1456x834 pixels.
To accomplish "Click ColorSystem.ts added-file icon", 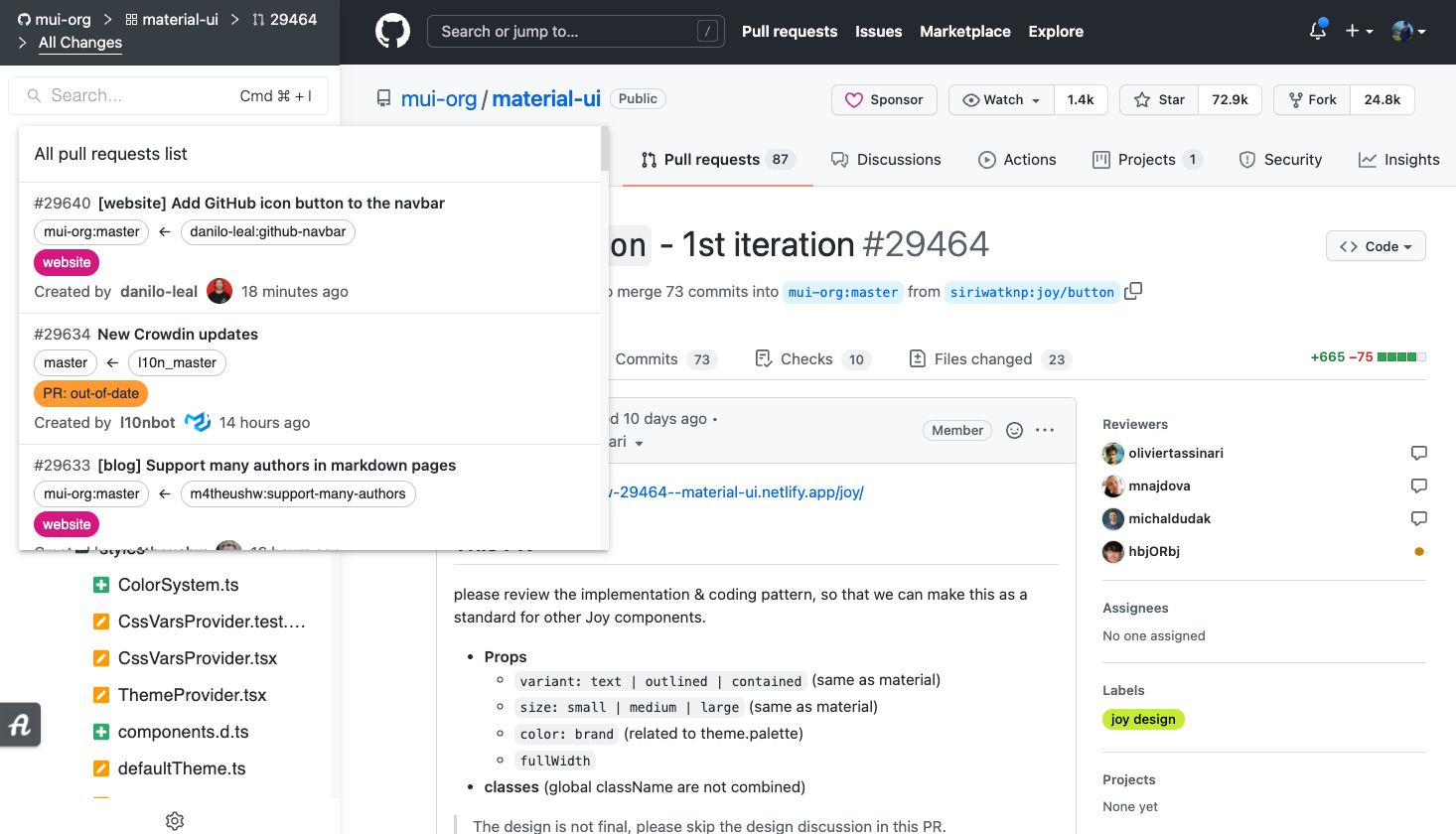I will pos(101,585).
